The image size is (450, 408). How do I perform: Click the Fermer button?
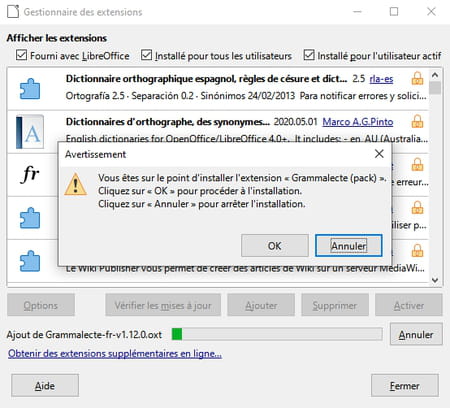405,386
